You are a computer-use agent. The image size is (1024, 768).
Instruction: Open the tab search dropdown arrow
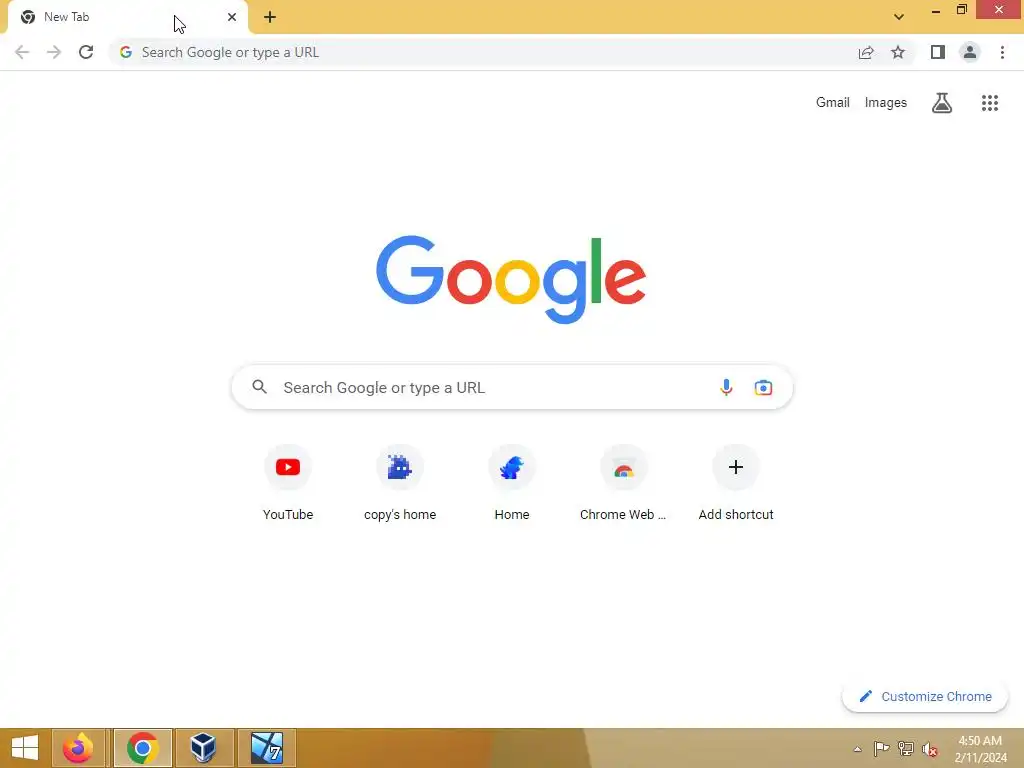pyautogui.click(x=899, y=17)
